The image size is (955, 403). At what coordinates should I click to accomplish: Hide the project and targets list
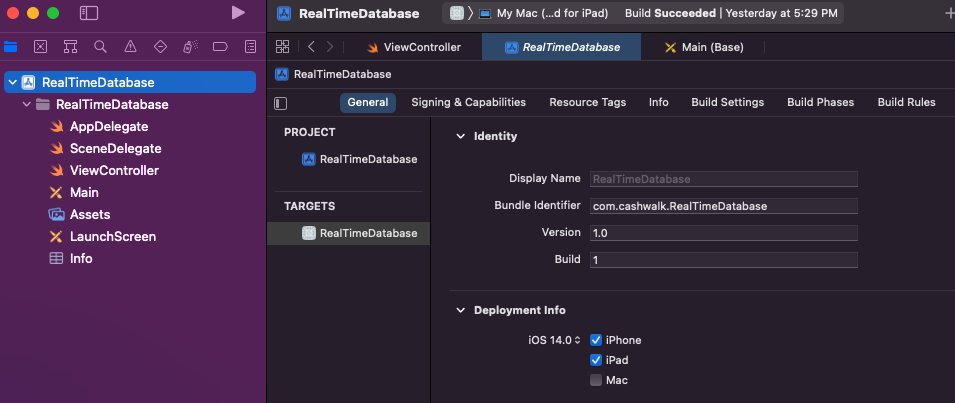(281, 103)
